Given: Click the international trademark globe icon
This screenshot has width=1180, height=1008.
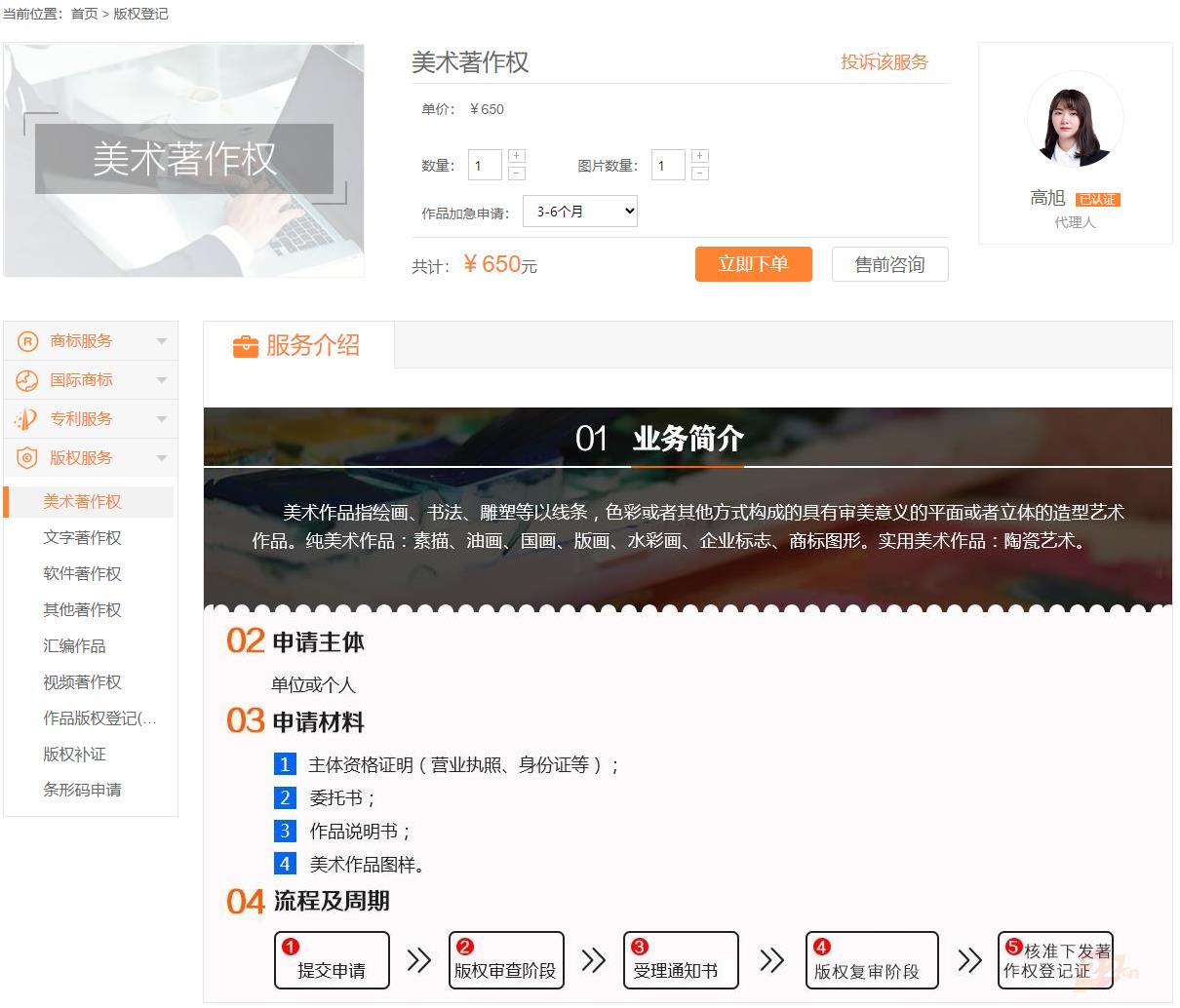Looking at the screenshot, I should pyautogui.click(x=27, y=380).
